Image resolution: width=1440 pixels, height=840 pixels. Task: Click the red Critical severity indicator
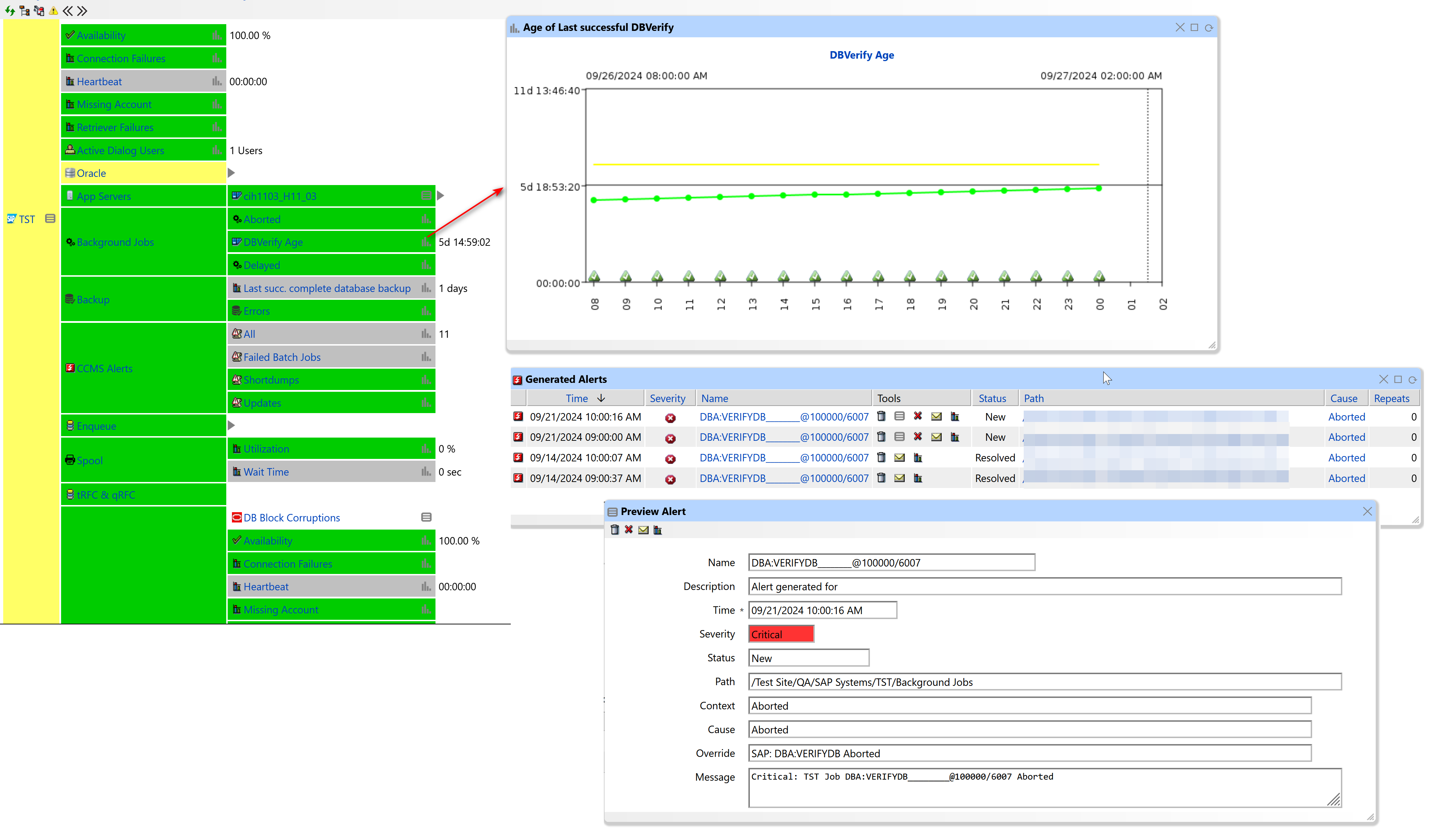[781, 634]
